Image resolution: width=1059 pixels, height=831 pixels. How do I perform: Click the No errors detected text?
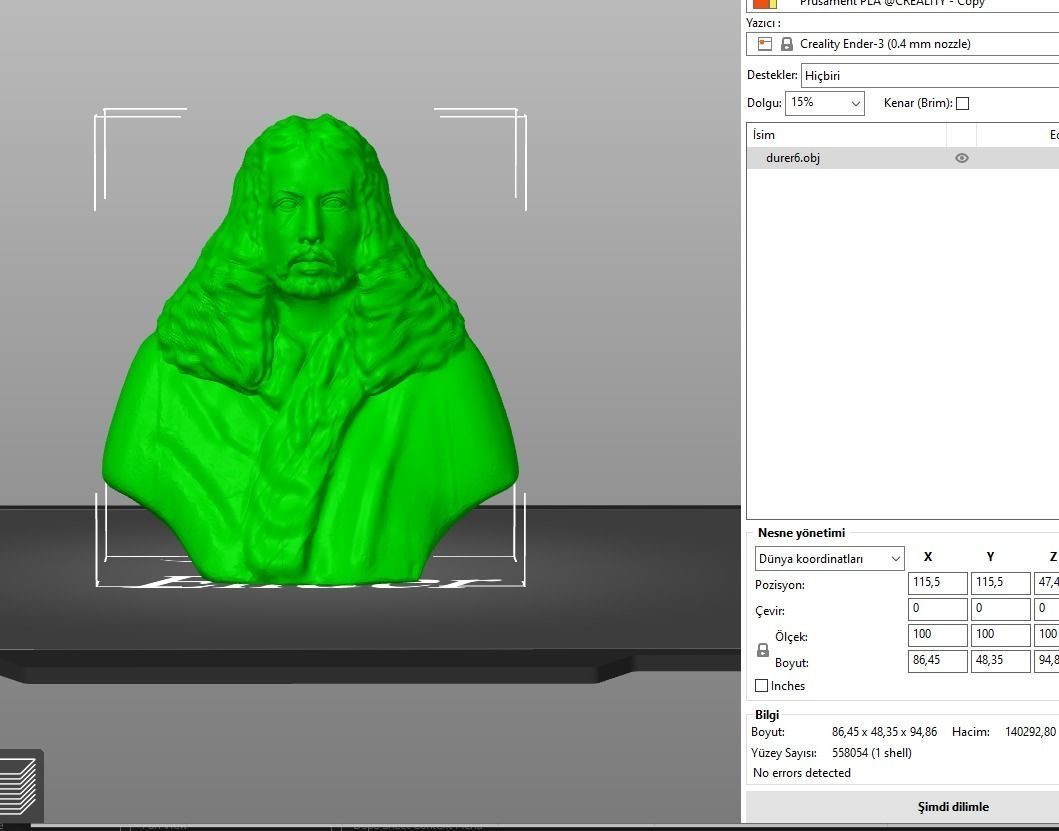point(802,773)
